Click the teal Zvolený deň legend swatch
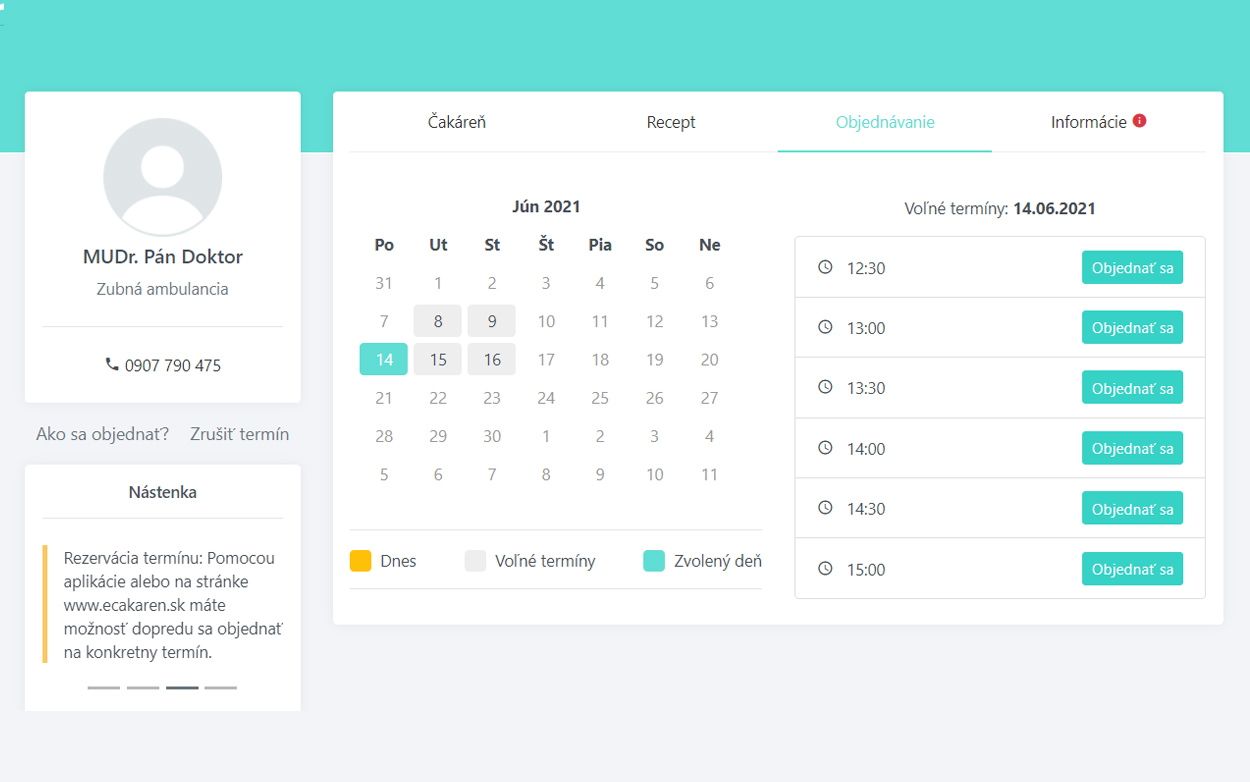 click(654, 561)
